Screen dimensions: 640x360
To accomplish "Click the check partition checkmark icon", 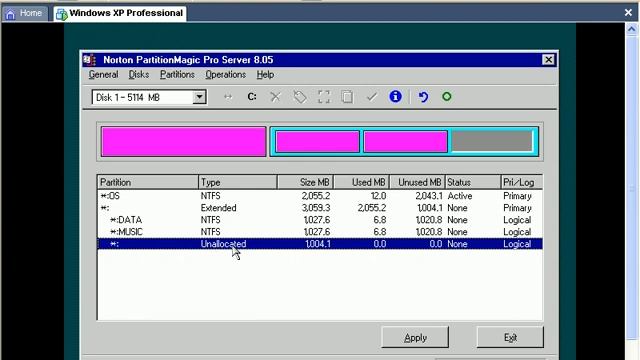I will click(371, 97).
